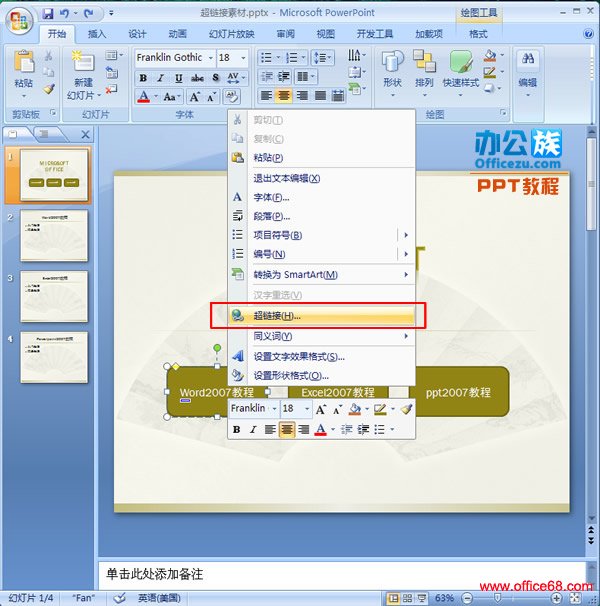Choose Paragraph (段落) in context menu

pyautogui.click(x=322, y=216)
